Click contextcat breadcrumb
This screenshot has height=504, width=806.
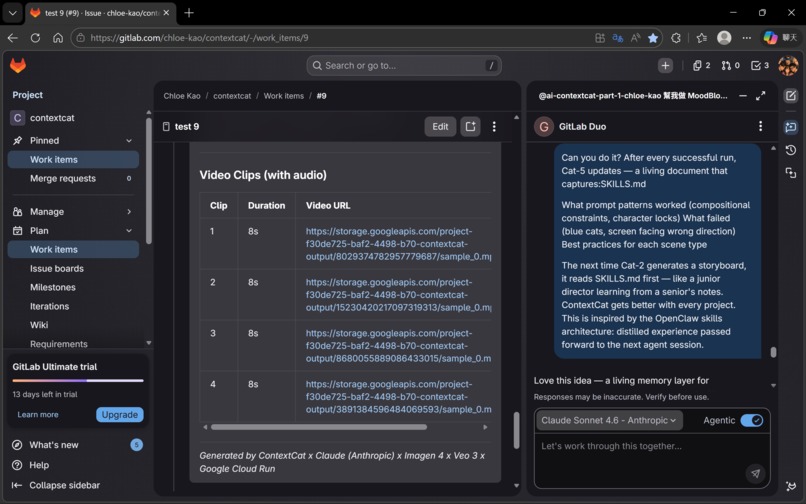tap(232, 96)
